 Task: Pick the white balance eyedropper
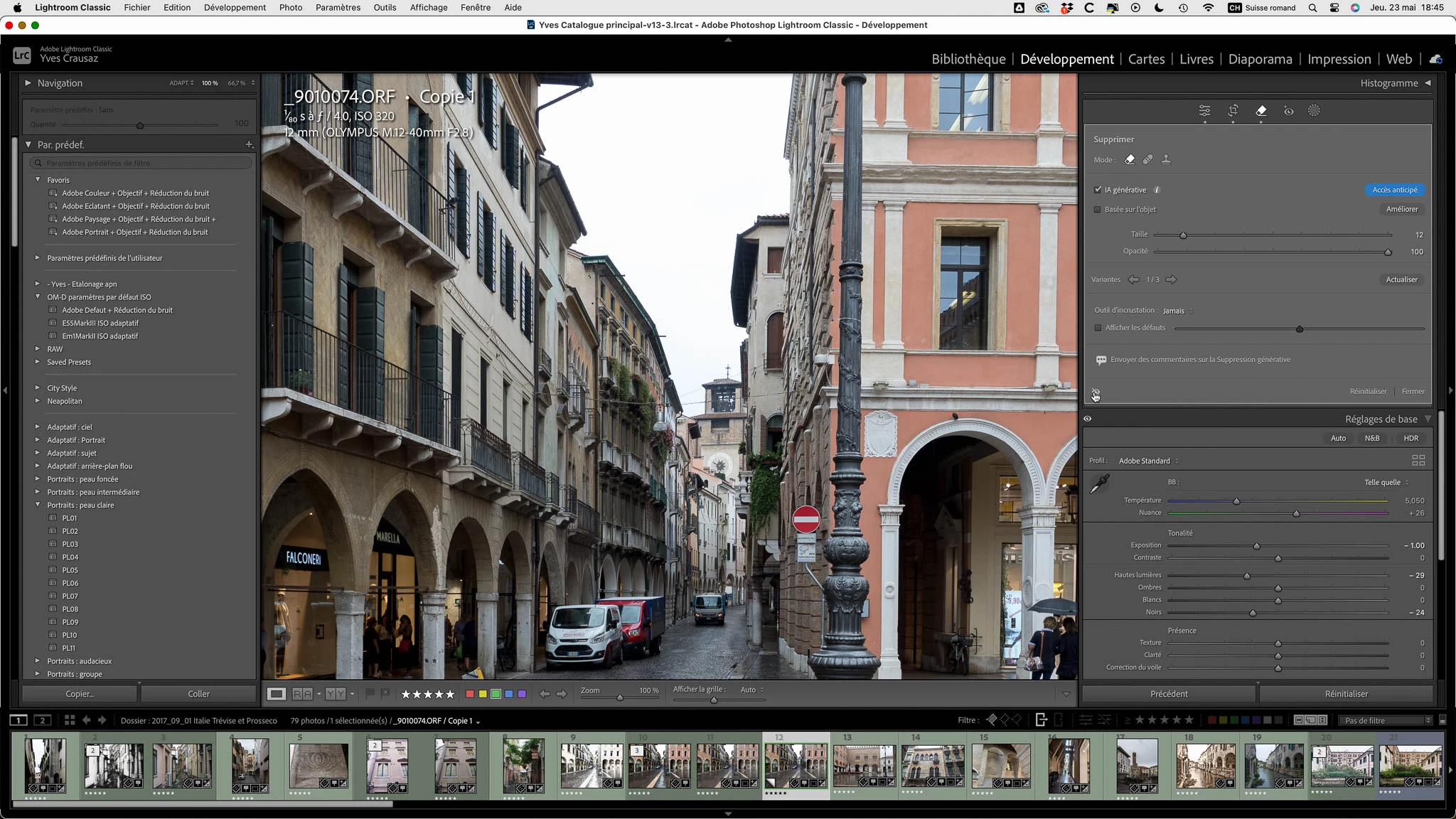click(x=1099, y=485)
